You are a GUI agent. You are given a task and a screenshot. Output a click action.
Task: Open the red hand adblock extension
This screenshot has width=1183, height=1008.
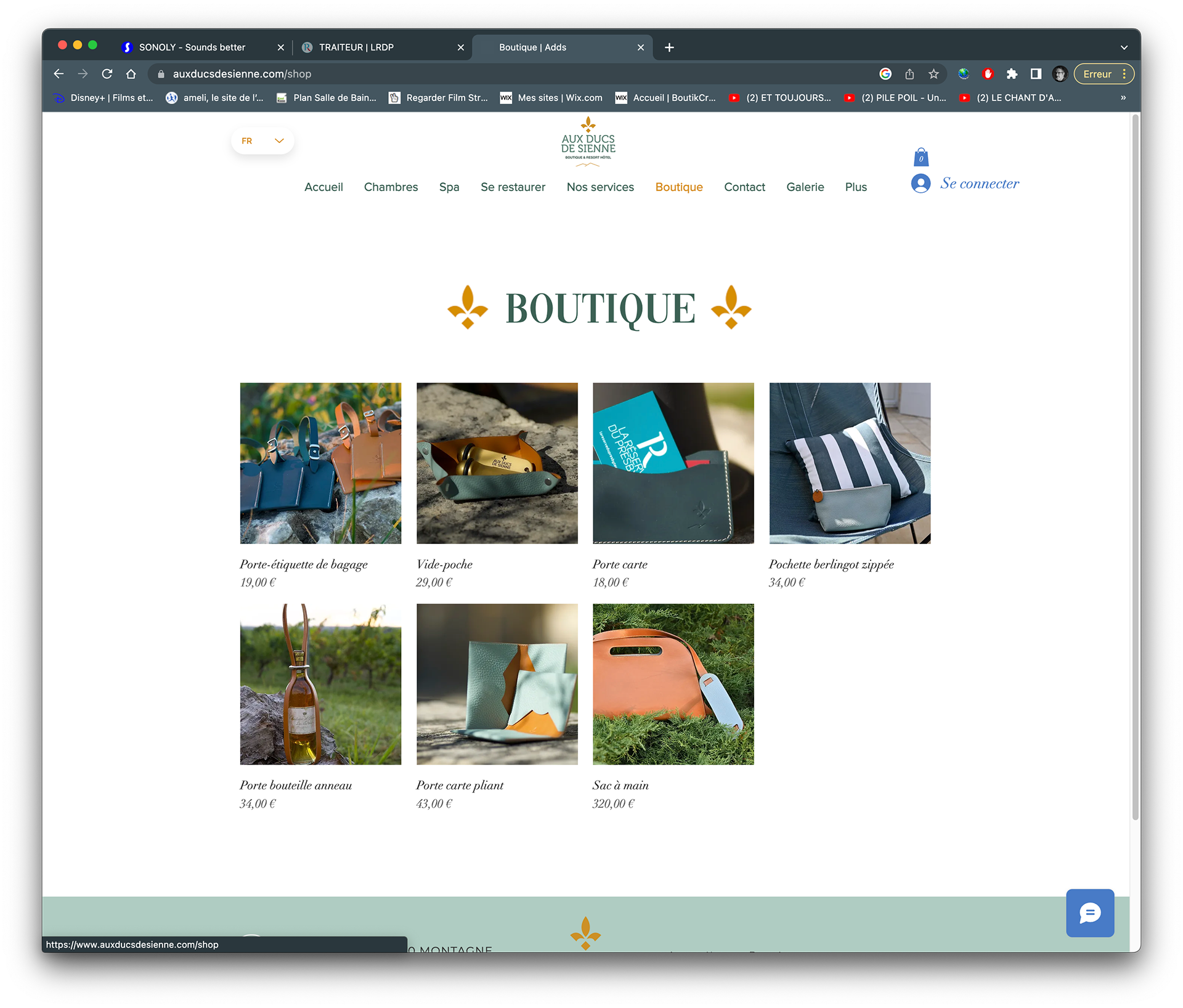point(988,74)
